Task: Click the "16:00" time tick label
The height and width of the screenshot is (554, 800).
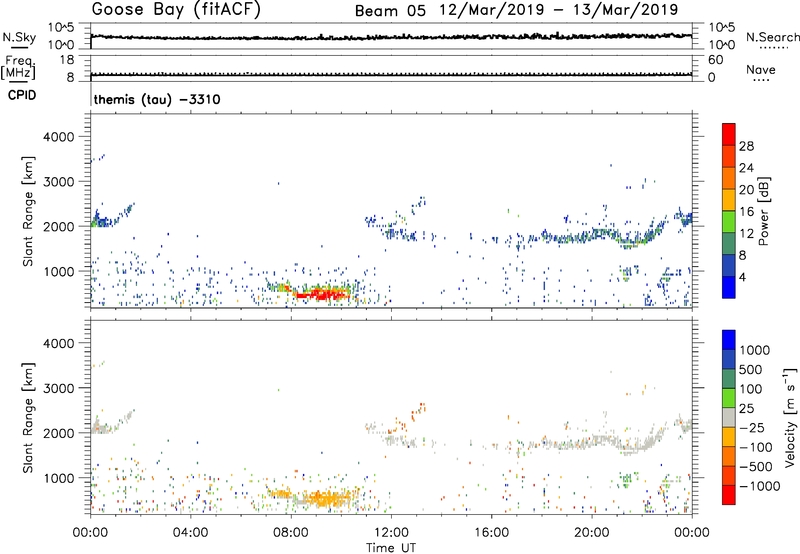Action: click(491, 533)
